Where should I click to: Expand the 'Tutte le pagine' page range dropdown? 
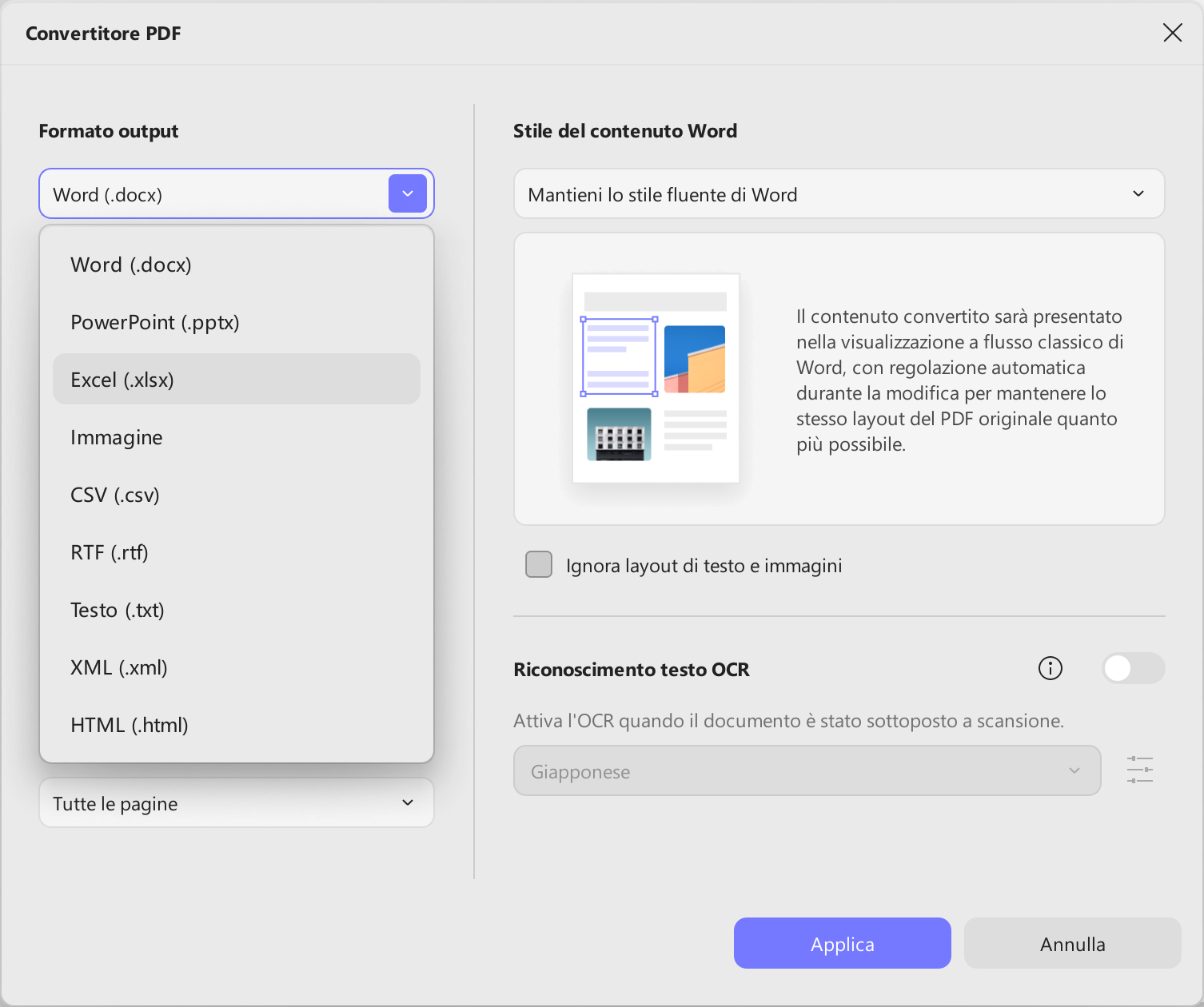click(237, 803)
